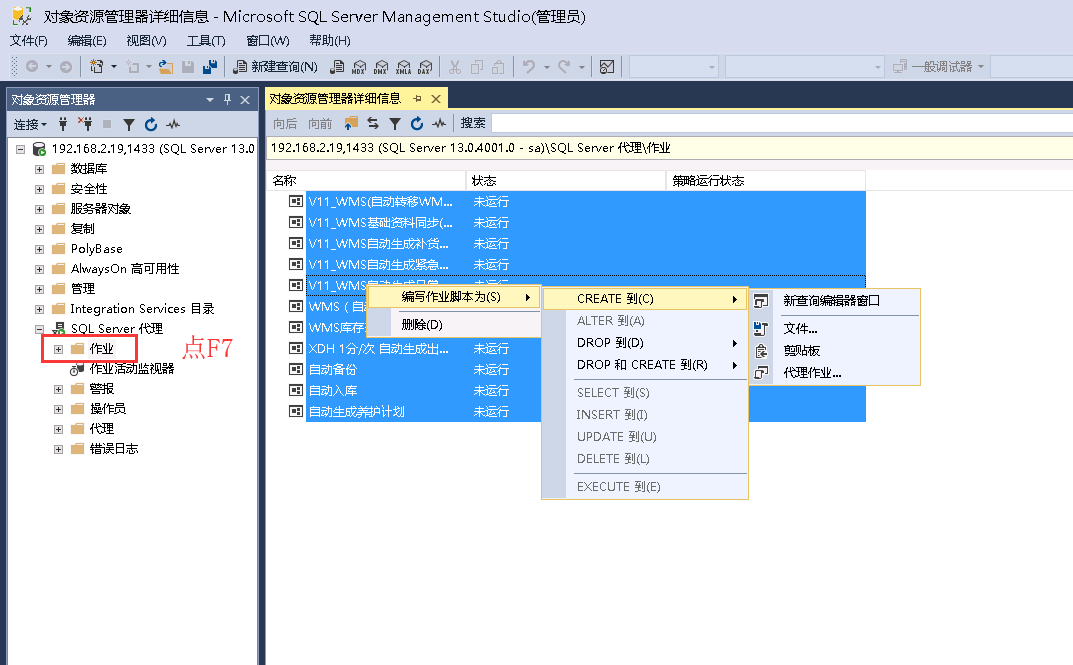The image size is (1073, 665).
Task: Click the DMX query icon in toolbar
Action: click(381, 66)
